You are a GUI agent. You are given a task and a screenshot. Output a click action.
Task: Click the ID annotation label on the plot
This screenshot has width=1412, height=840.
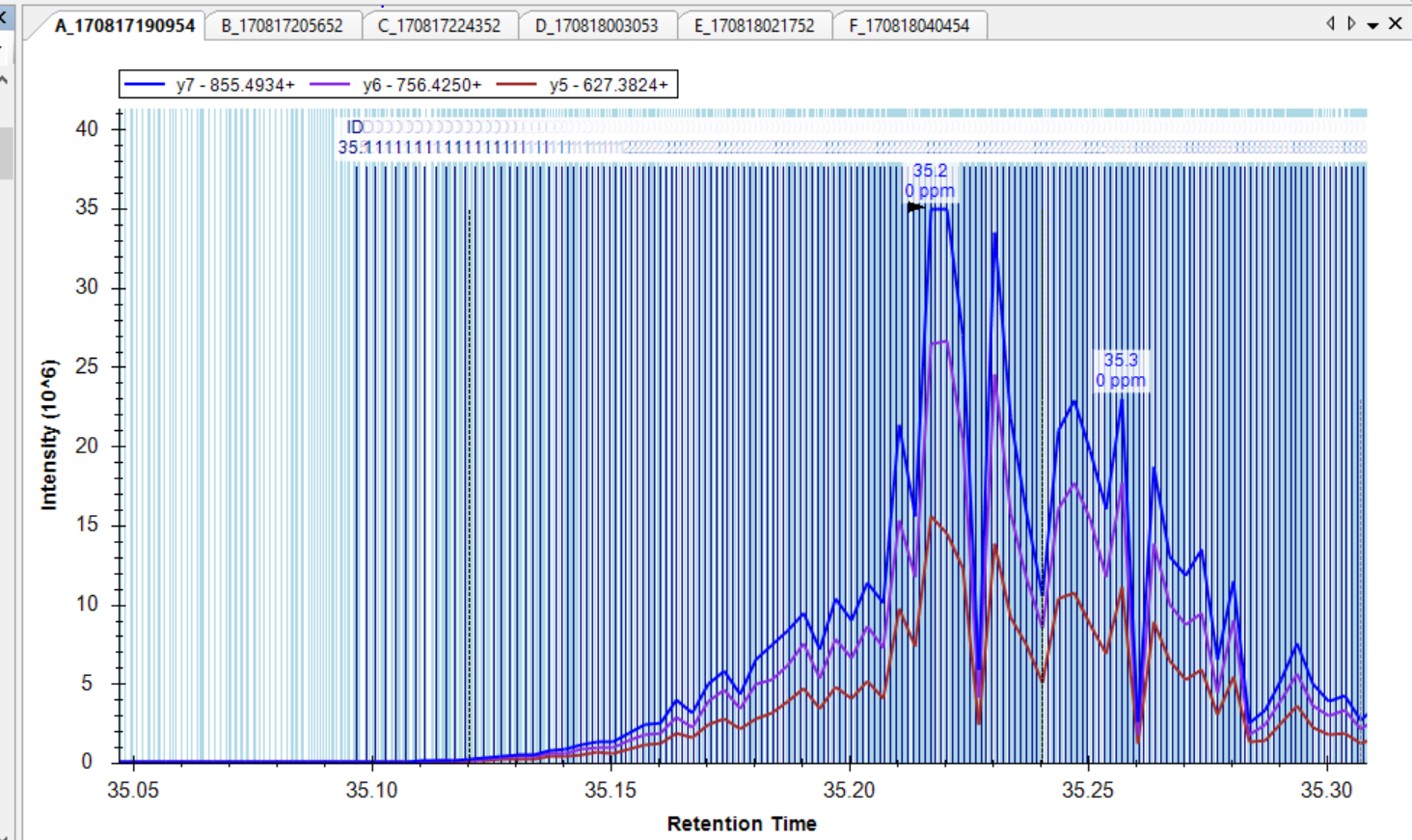[355, 127]
